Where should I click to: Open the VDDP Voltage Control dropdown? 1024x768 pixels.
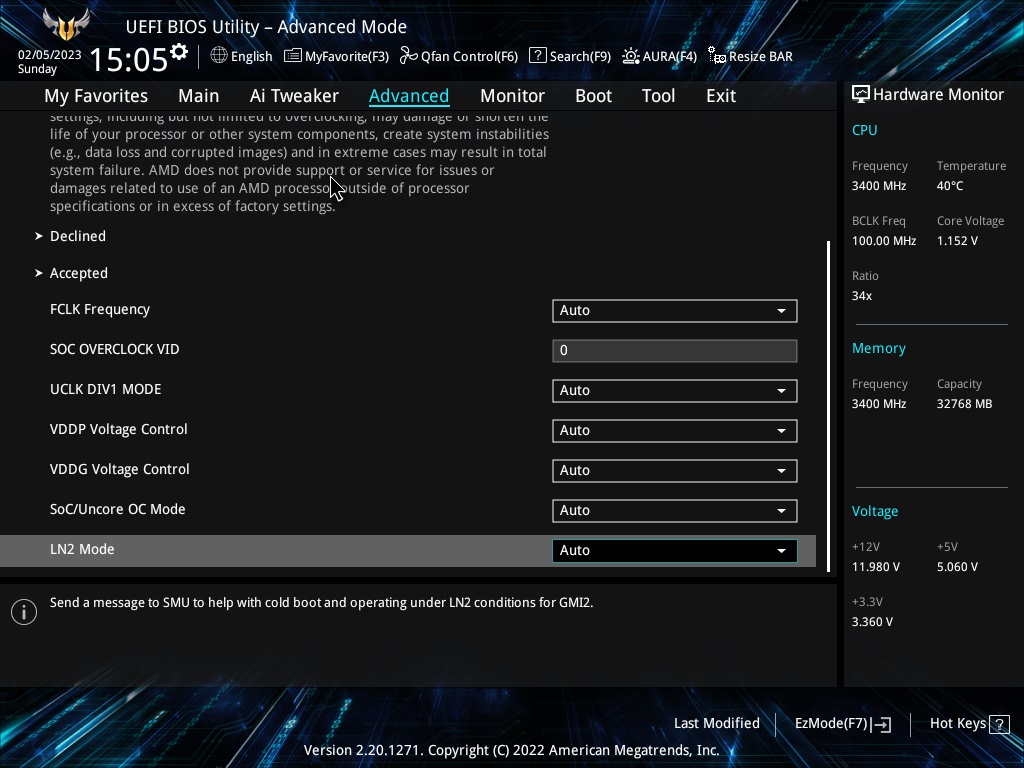[x=675, y=430]
